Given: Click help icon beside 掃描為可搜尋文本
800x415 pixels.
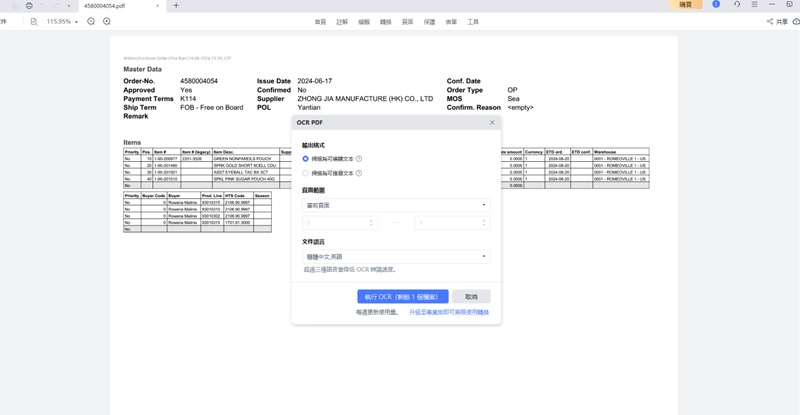Looking at the screenshot, I should pyautogui.click(x=359, y=173).
